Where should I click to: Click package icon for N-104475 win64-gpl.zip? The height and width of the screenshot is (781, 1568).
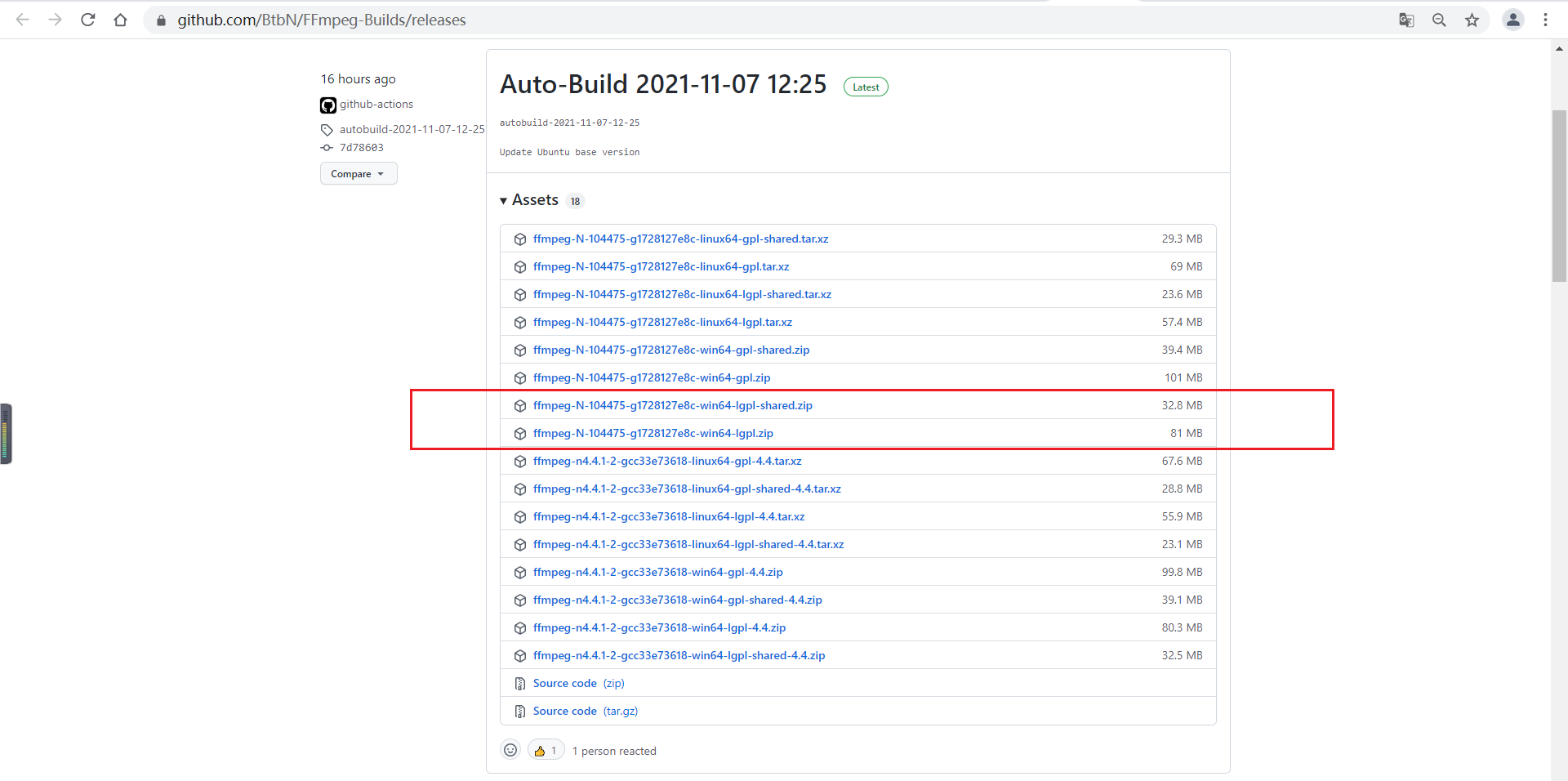pyautogui.click(x=520, y=378)
